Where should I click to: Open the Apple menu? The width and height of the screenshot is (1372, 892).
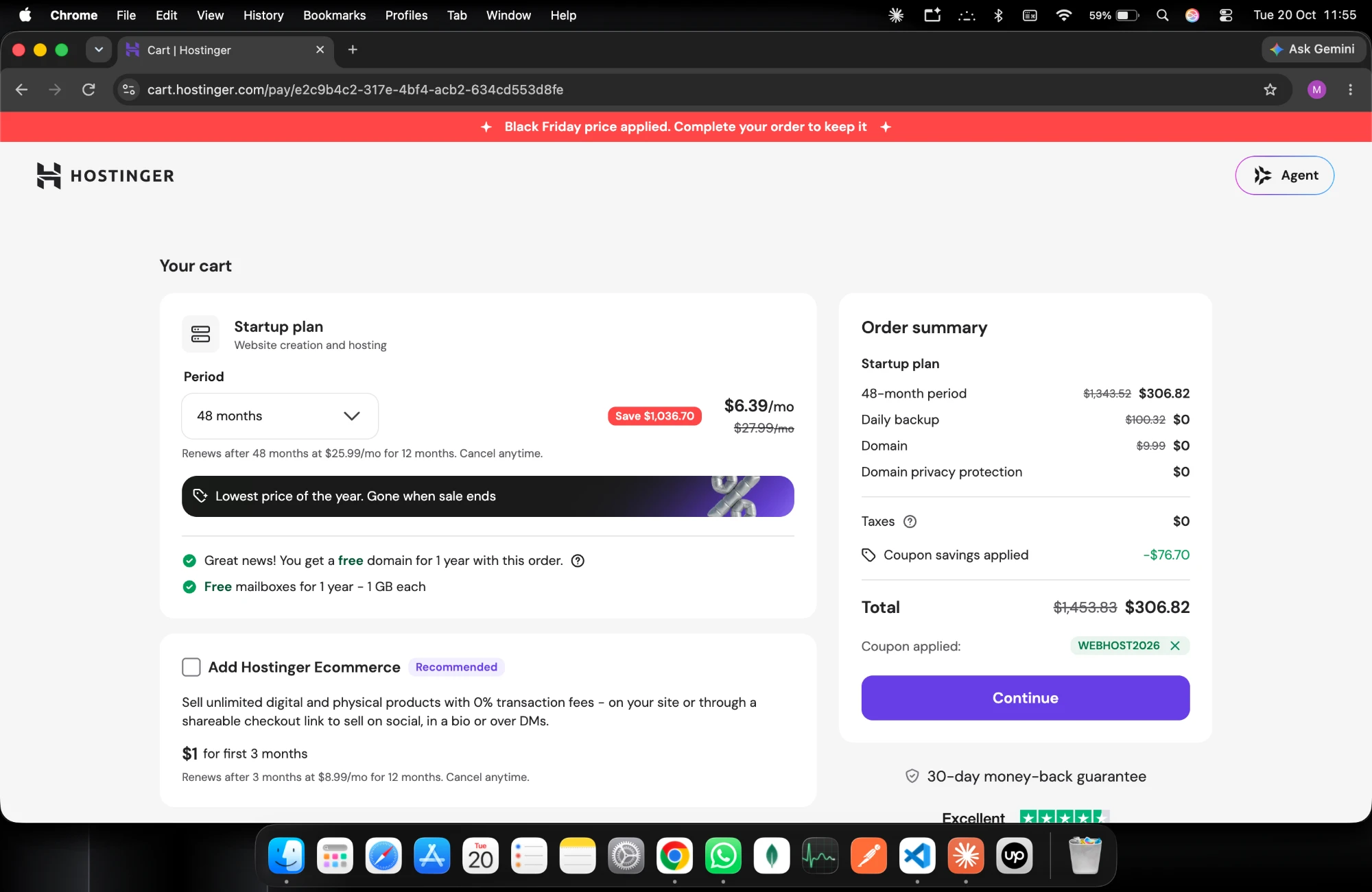tap(25, 15)
